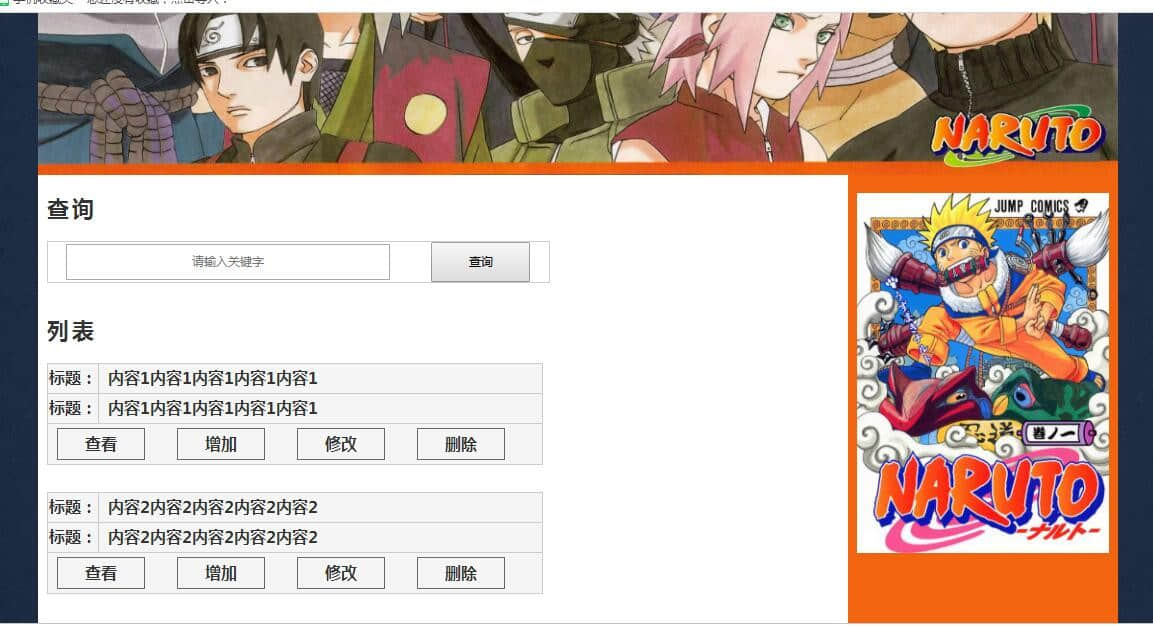Viewport: 1153px width, 626px height.
Task: Click 增加 button under the 内容1 entry
Action: (x=221, y=444)
